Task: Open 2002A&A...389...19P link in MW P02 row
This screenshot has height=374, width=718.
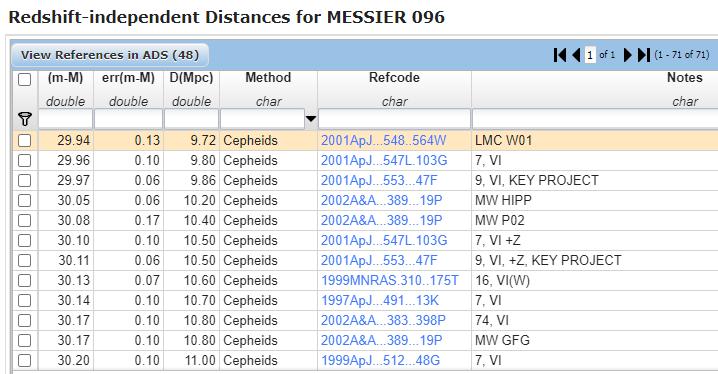Action: 381,221
